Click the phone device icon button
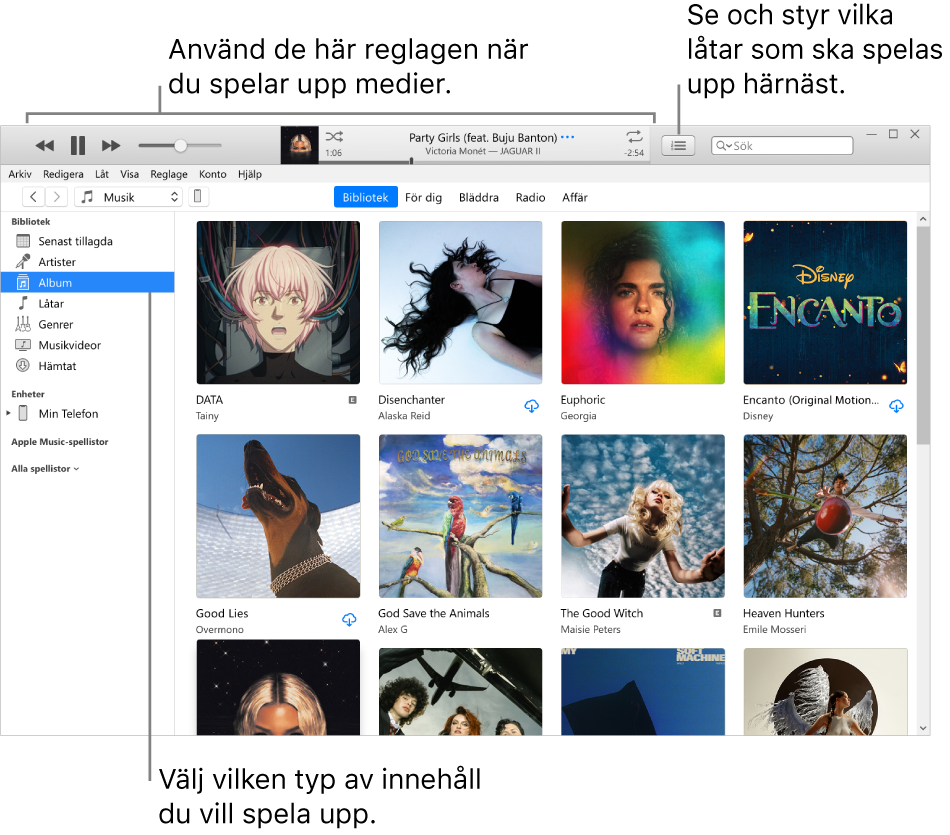Viewport: 950px width, 835px height. click(198, 197)
